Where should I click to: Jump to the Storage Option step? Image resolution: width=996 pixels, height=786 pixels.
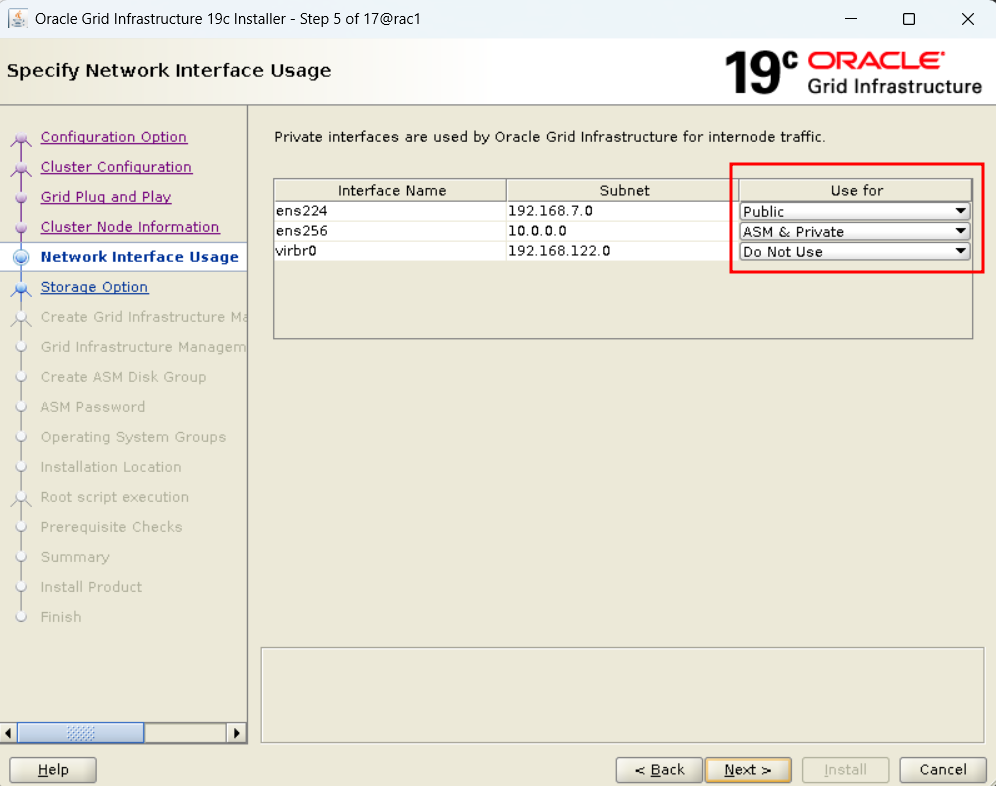[94, 287]
